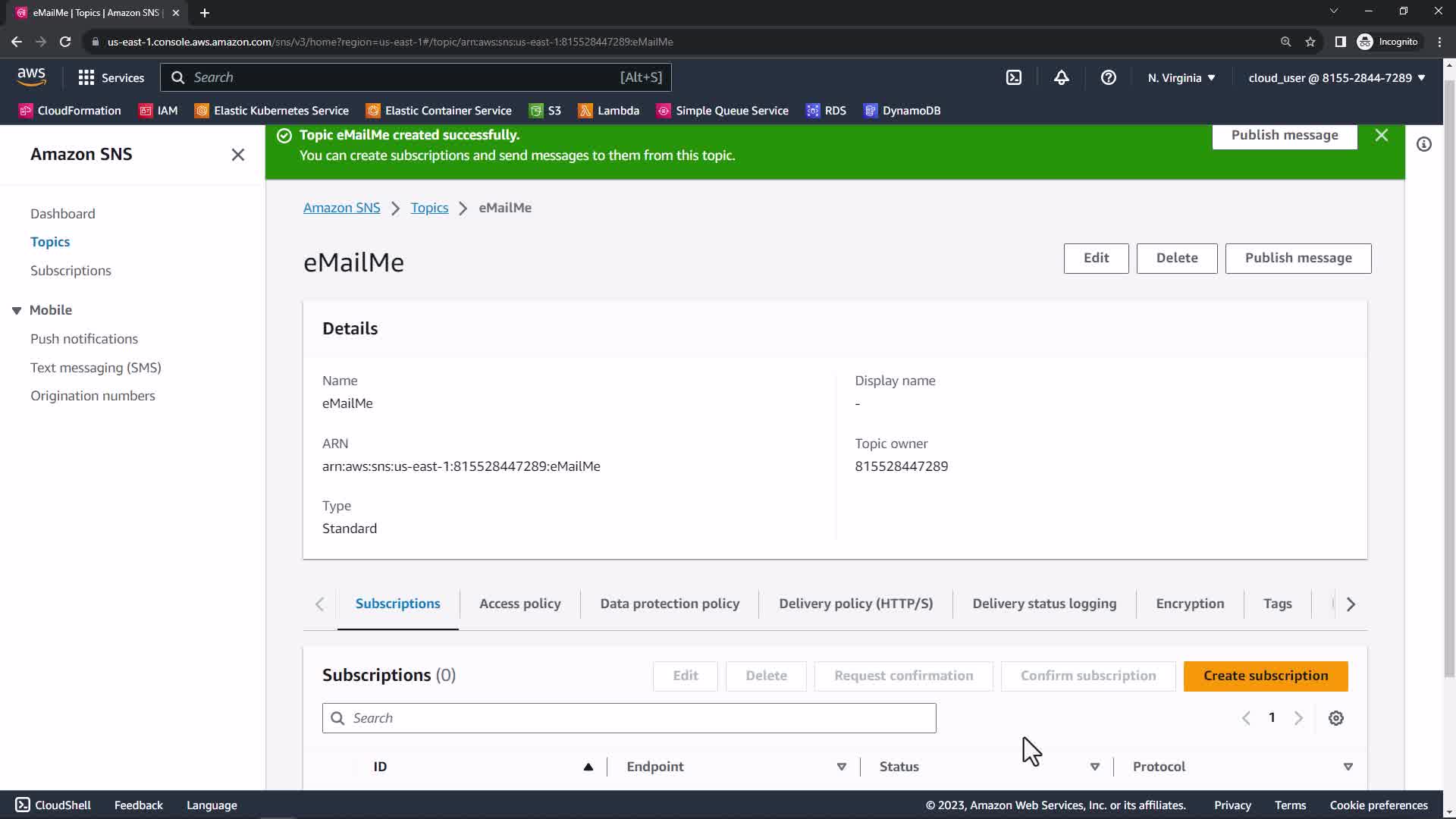Viewport: 1456px width, 819px height.
Task: Switch to the Access policy tab
Action: (x=519, y=604)
